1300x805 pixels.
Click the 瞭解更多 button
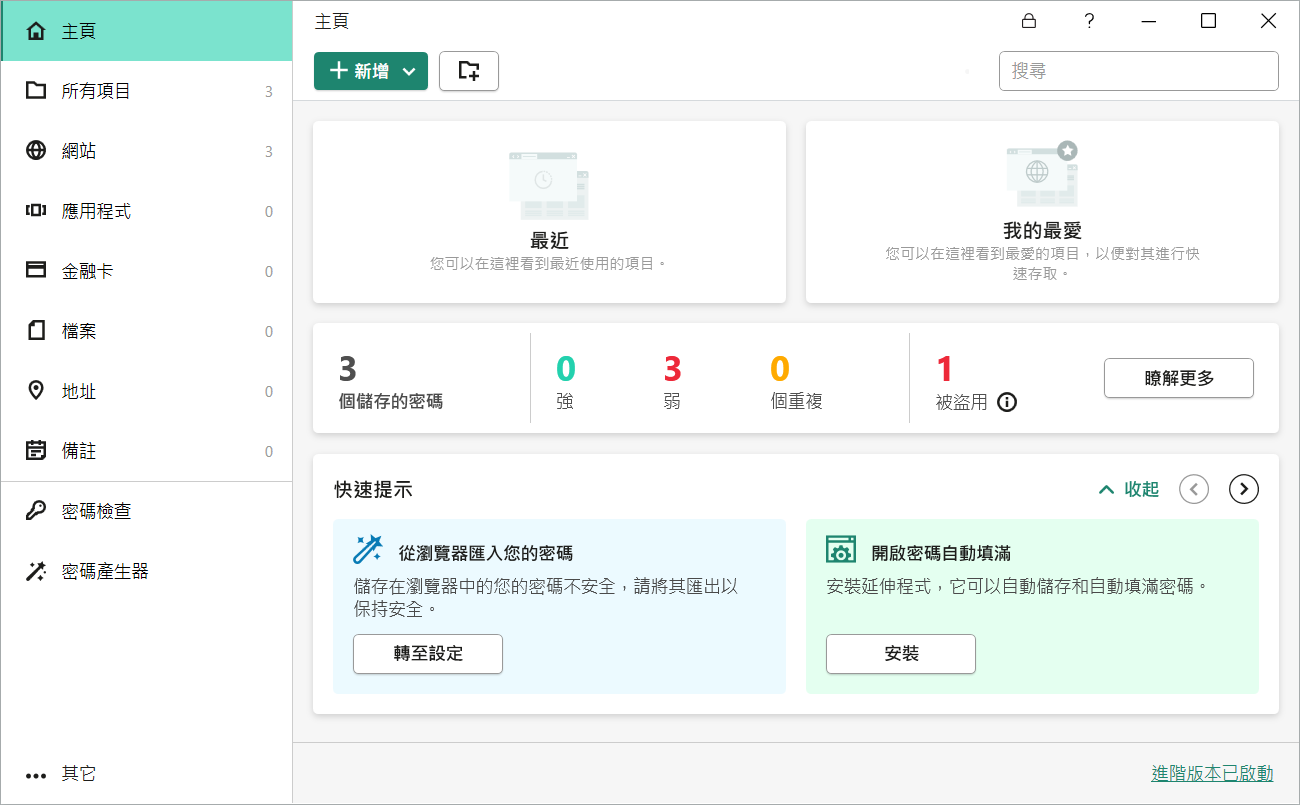(x=1178, y=378)
